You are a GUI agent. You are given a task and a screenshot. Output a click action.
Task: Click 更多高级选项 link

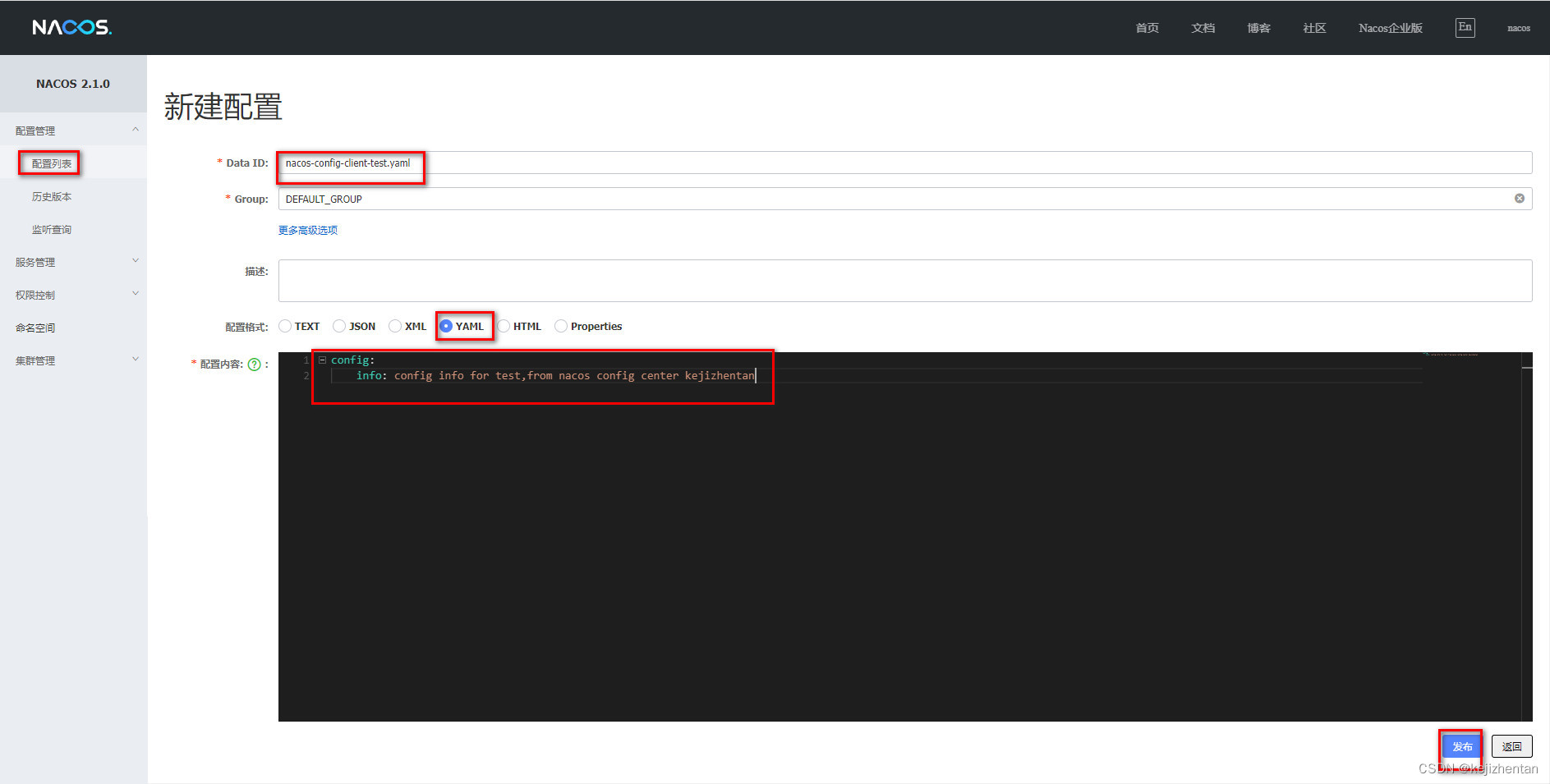point(308,230)
